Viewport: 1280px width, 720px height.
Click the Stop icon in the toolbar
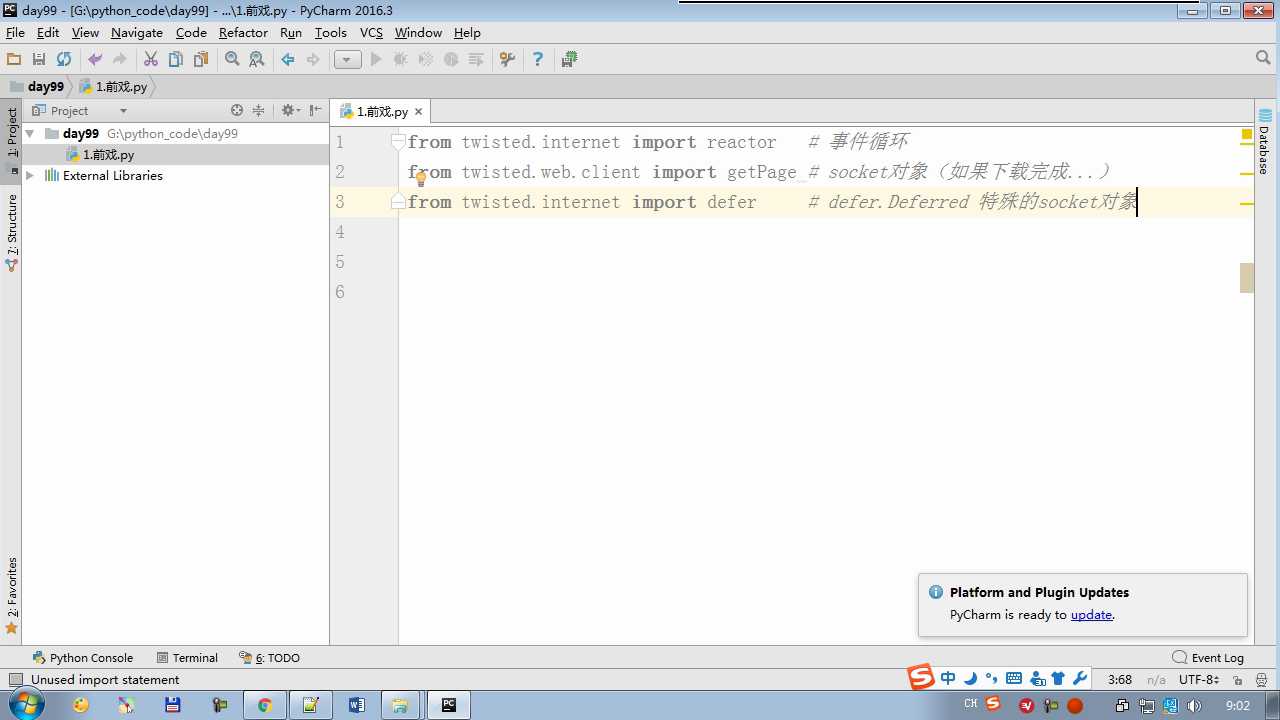[x=451, y=60]
